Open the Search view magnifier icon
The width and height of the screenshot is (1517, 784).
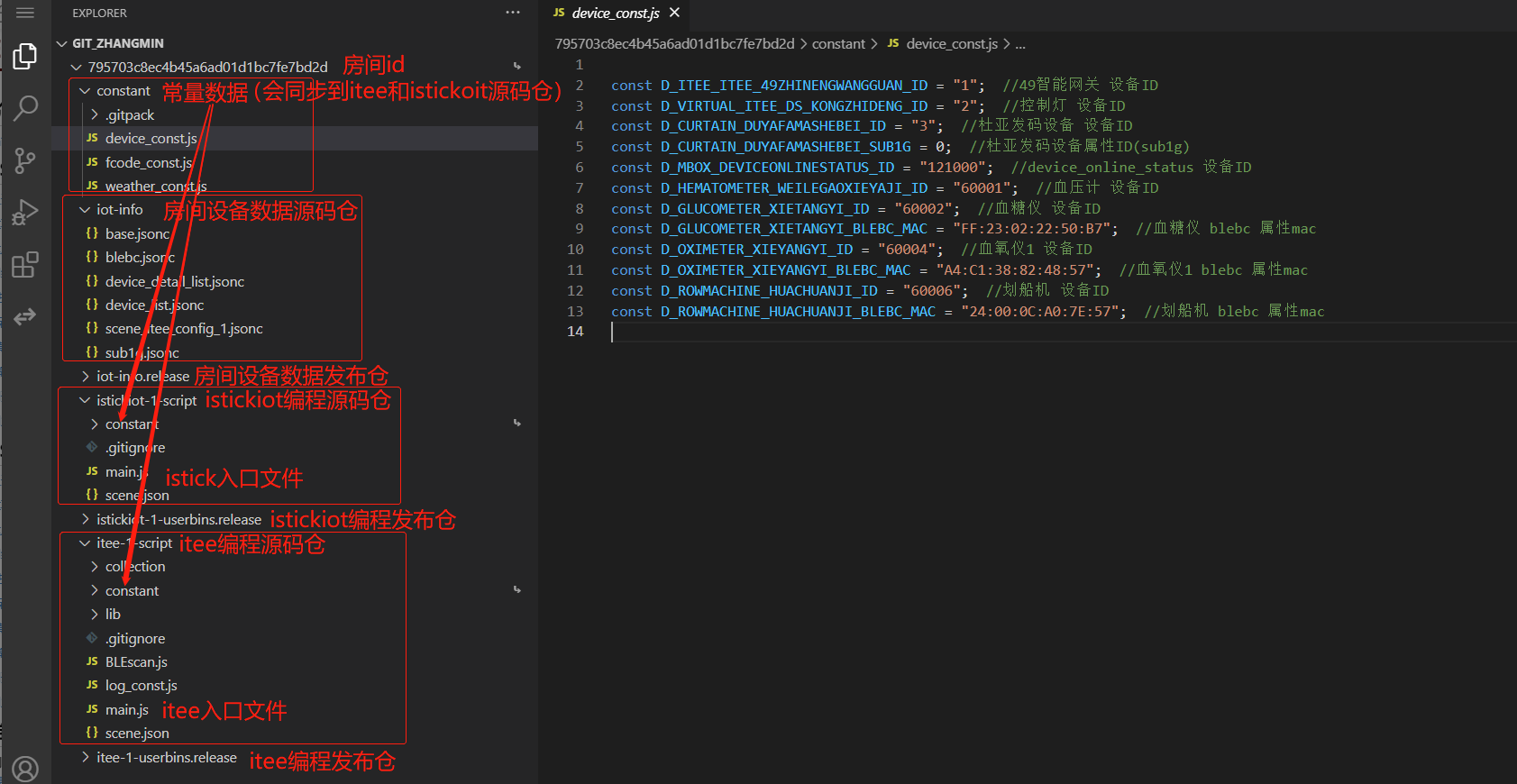[x=25, y=108]
